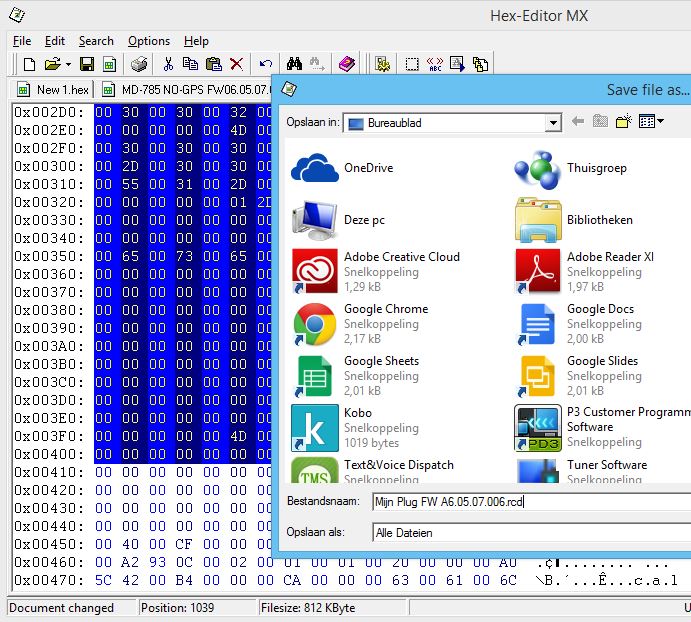This screenshot has width=691, height=622.
Task: Open the Help menu
Action: [196, 41]
